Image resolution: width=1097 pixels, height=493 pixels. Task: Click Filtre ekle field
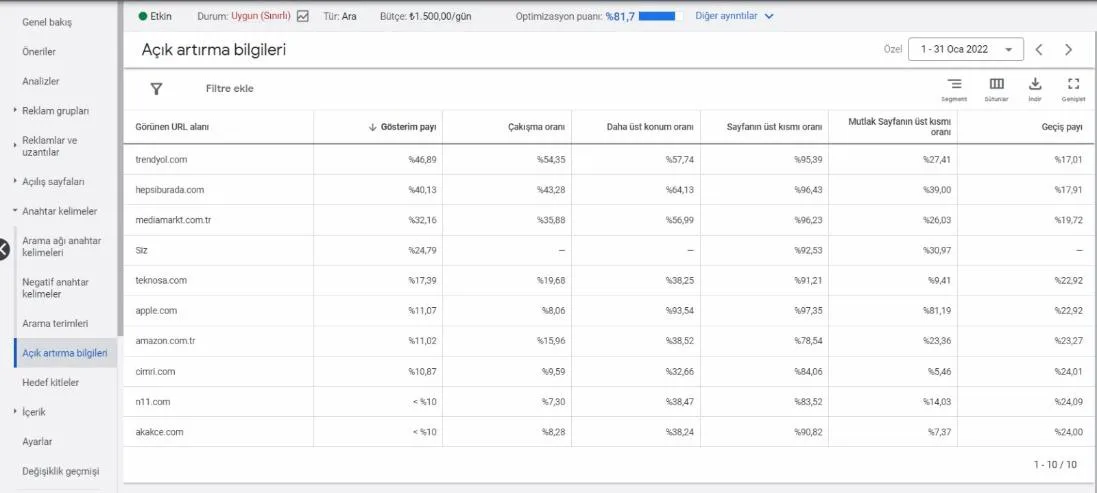[229, 89]
